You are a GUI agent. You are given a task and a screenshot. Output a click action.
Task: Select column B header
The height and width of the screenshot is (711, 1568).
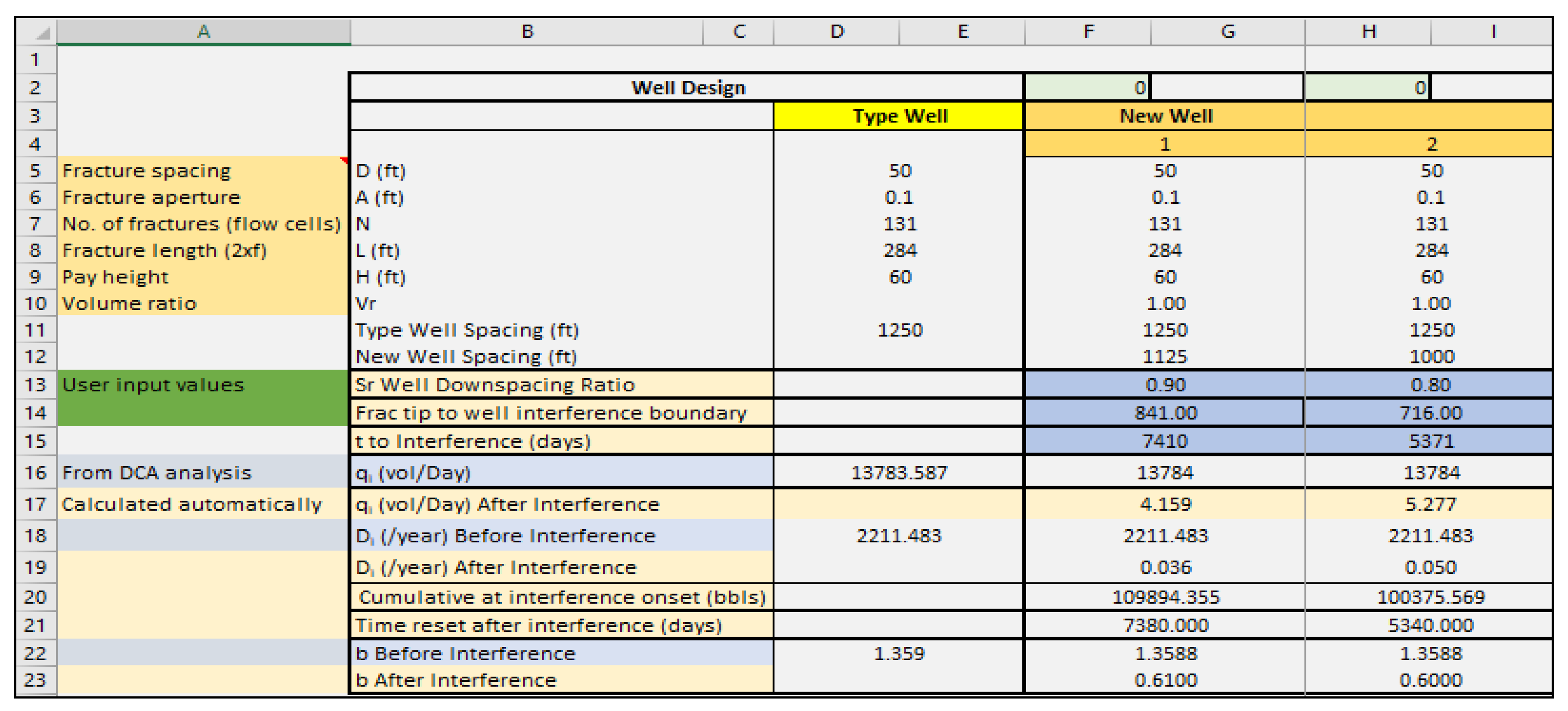pos(526,32)
